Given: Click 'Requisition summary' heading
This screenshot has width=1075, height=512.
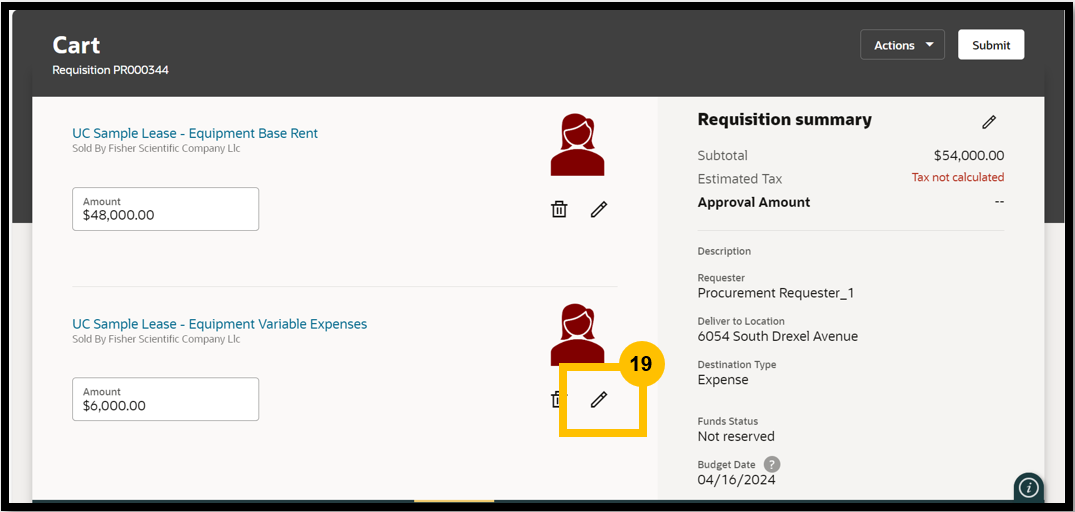Looking at the screenshot, I should tap(784, 120).
